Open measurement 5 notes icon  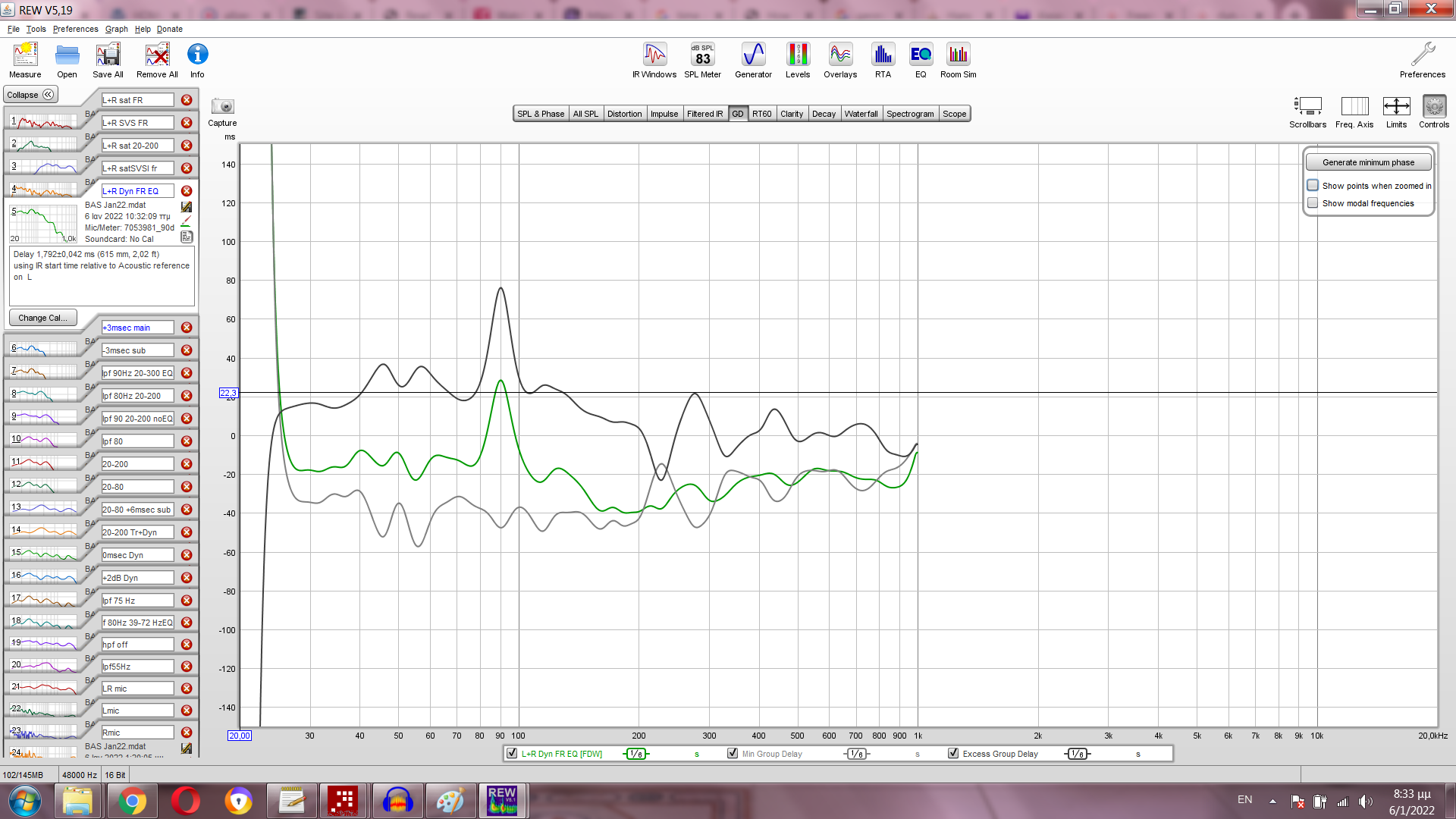click(187, 237)
